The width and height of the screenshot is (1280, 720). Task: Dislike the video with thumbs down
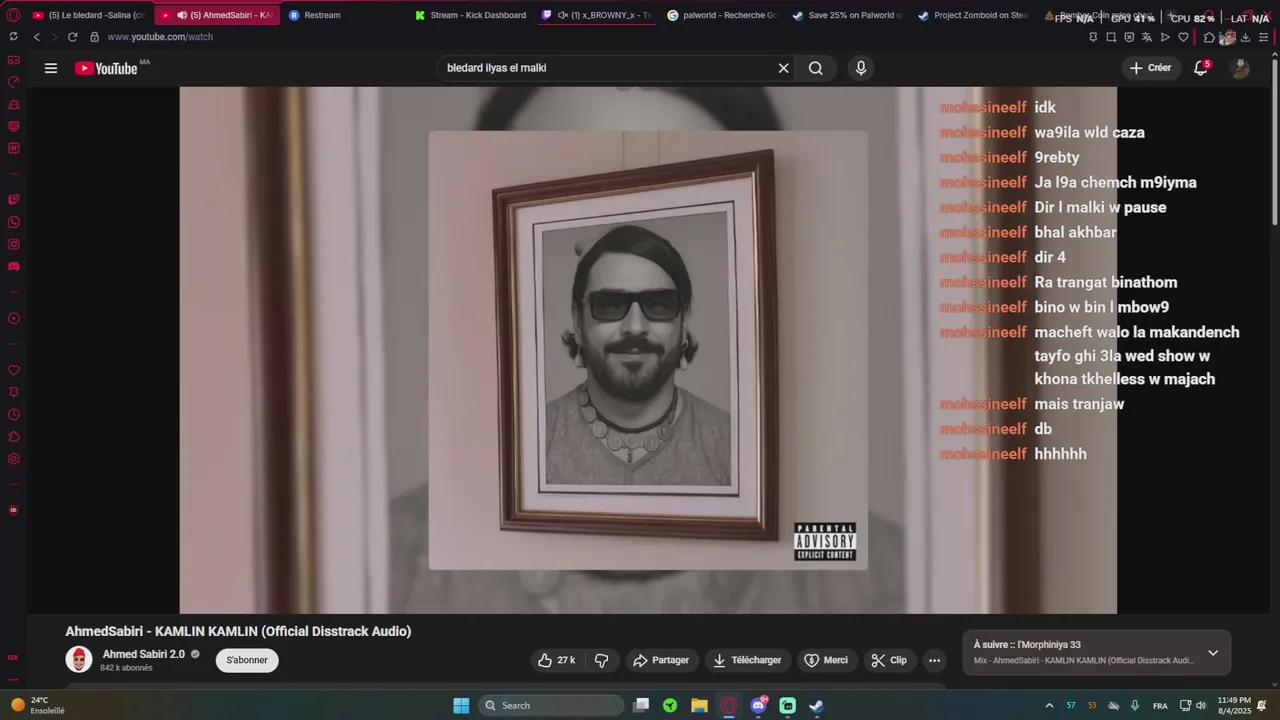click(x=602, y=660)
